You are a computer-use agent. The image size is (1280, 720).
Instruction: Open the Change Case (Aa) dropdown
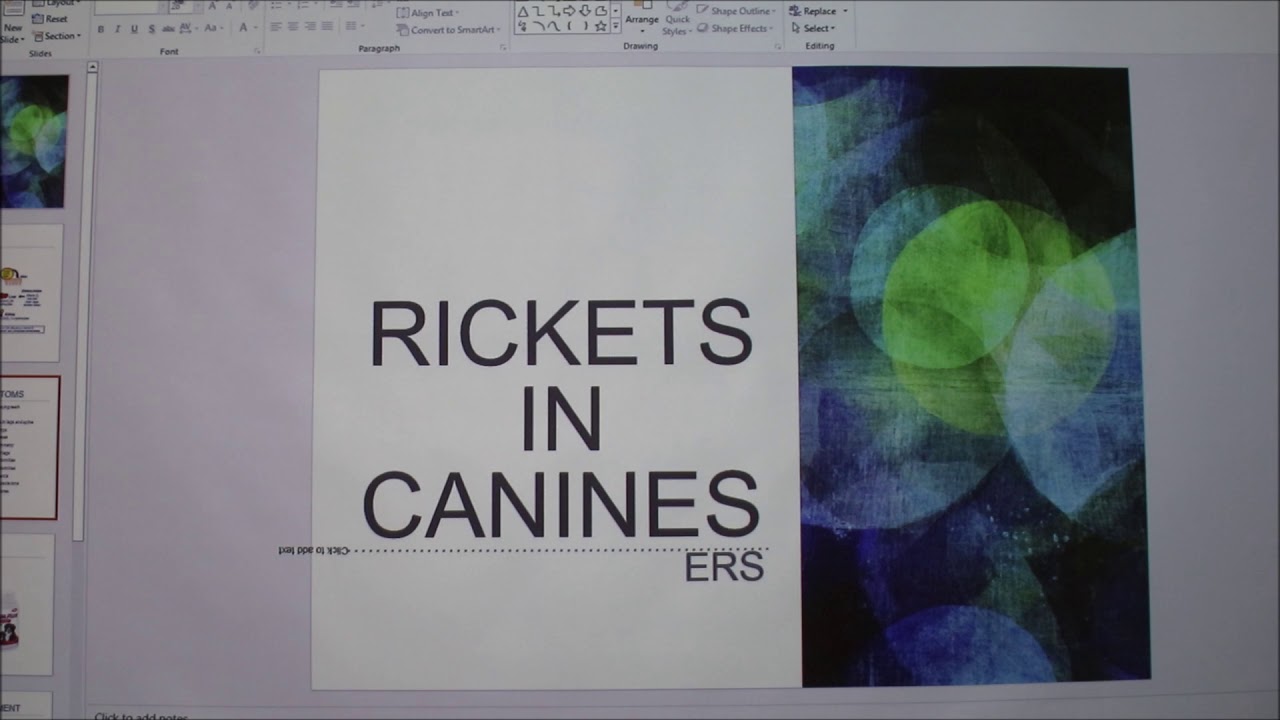point(213,28)
